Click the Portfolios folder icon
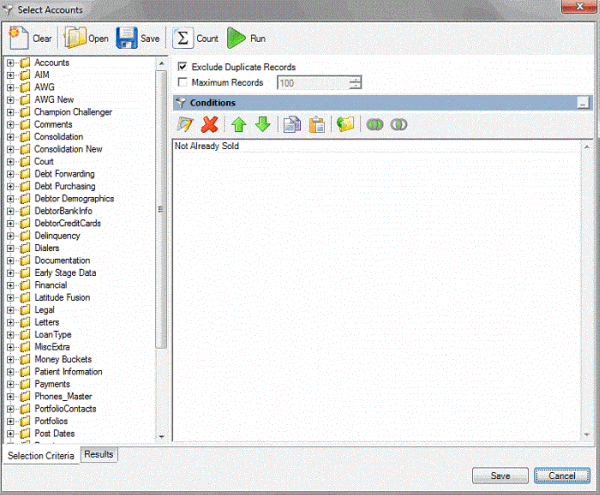This screenshot has height=495, width=600. 25,421
